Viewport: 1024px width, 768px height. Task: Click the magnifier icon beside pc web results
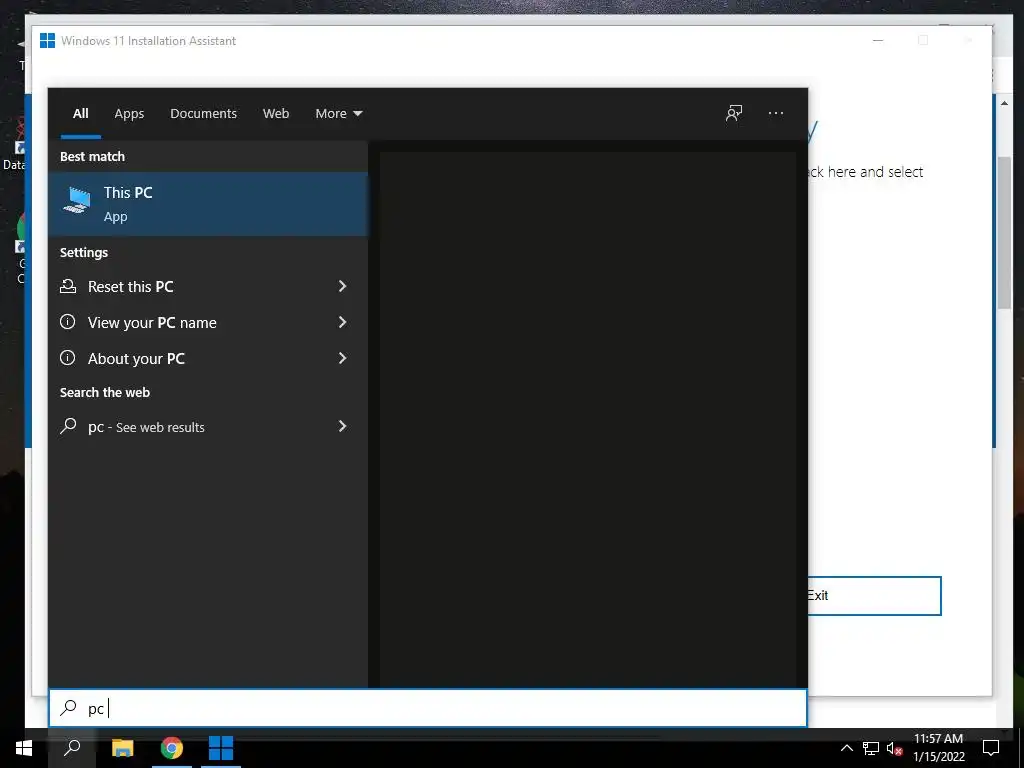tap(68, 426)
